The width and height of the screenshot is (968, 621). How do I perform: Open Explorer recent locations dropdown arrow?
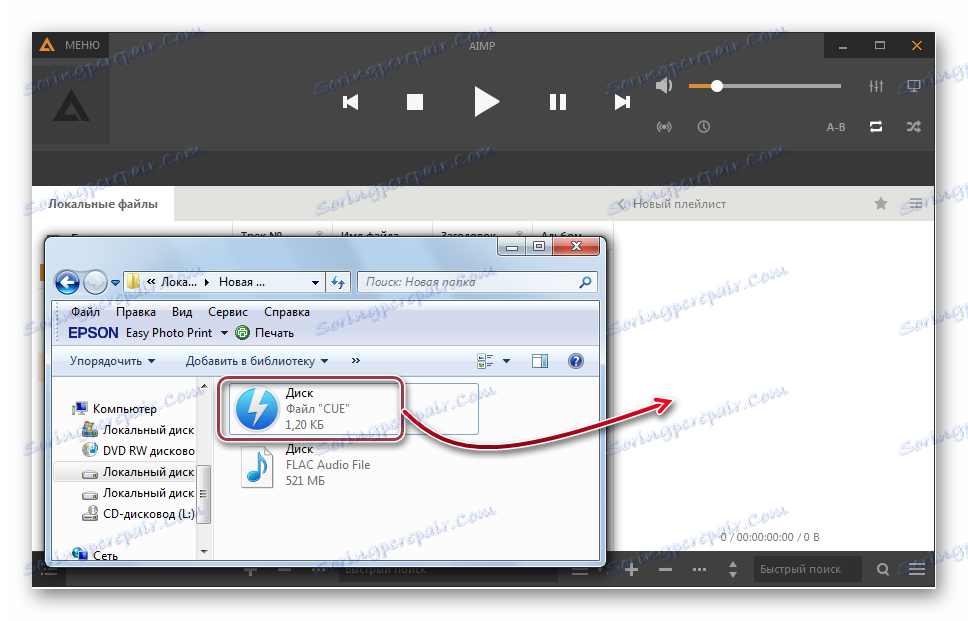(x=115, y=283)
